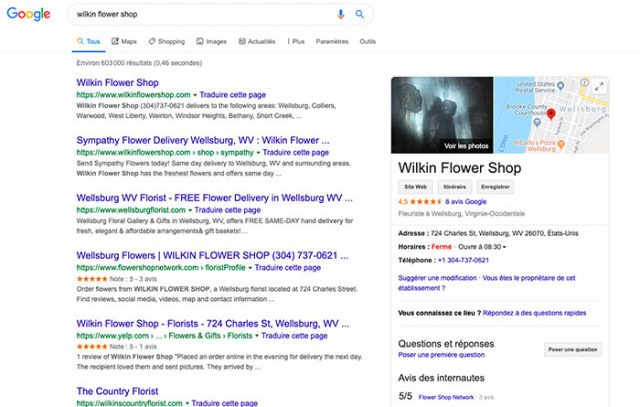640x407 pixels.
Task: Click five-star rating on flowershopnetwork result
Action: pos(92,279)
